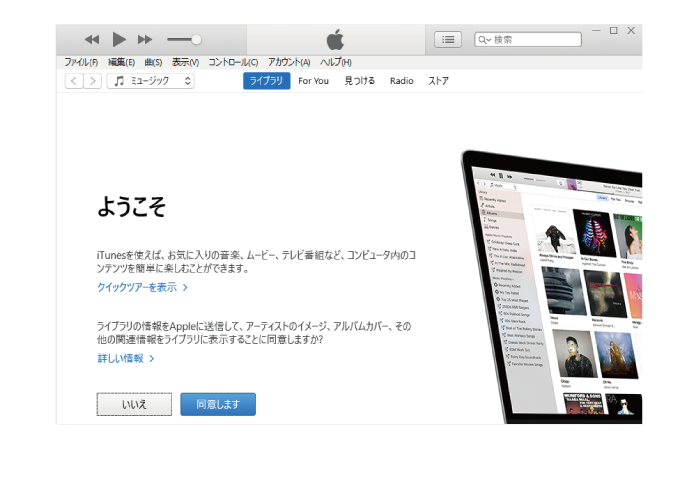The image size is (700, 500).
Task: Switch to the For You tab
Action: tap(313, 81)
